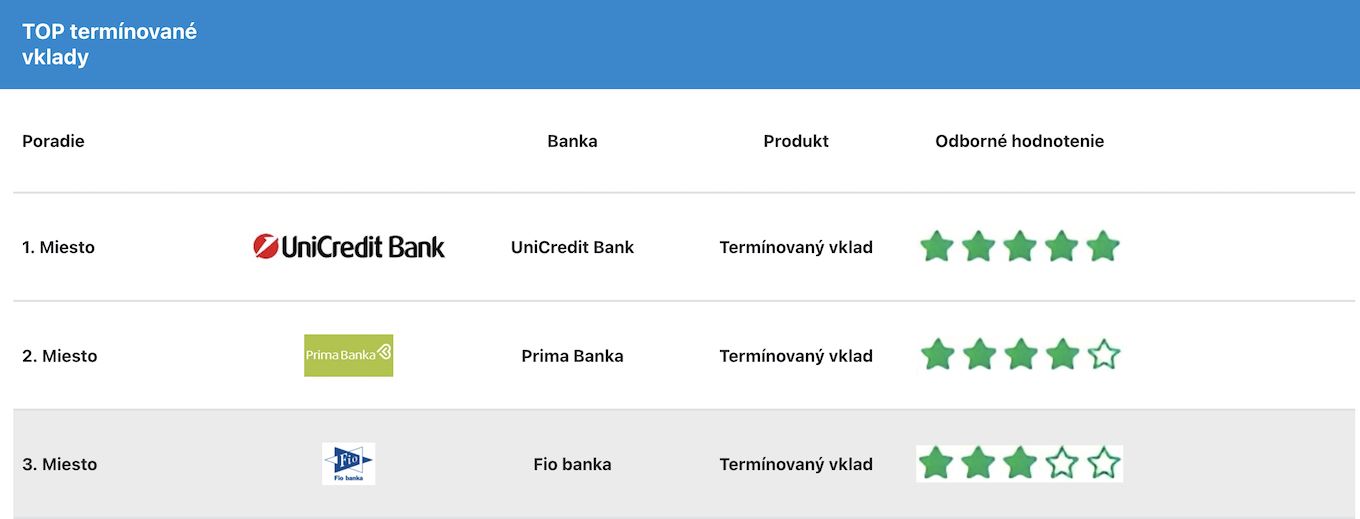Click Fio banka's first green star
The image size is (1360, 519).
(936, 463)
